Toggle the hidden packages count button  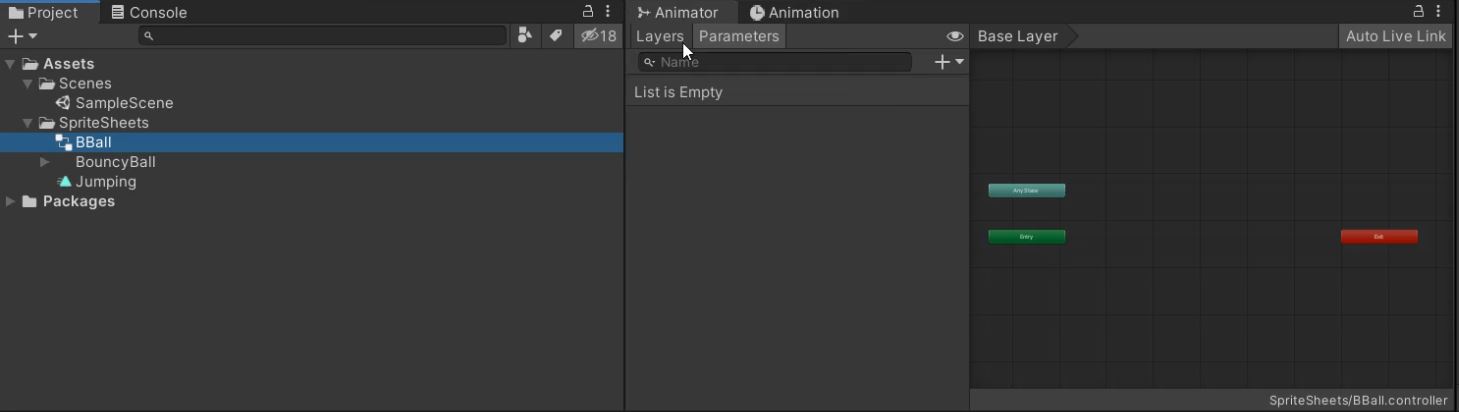click(599, 36)
